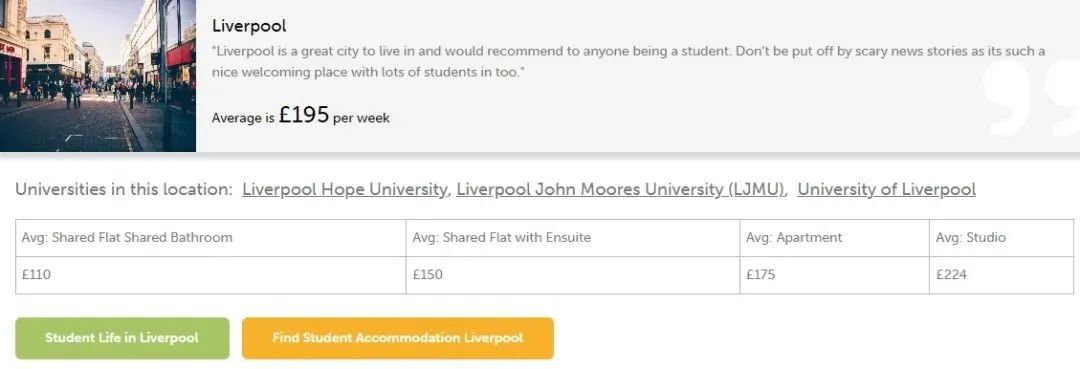Click the £175 apartment price cell
The height and width of the screenshot is (369, 1080).
click(835, 275)
